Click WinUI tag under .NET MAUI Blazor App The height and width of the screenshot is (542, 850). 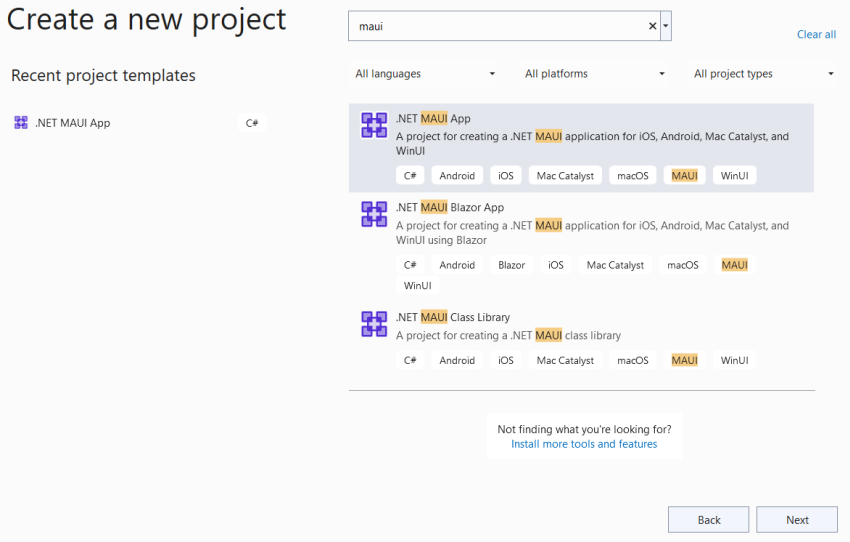click(417, 286)
